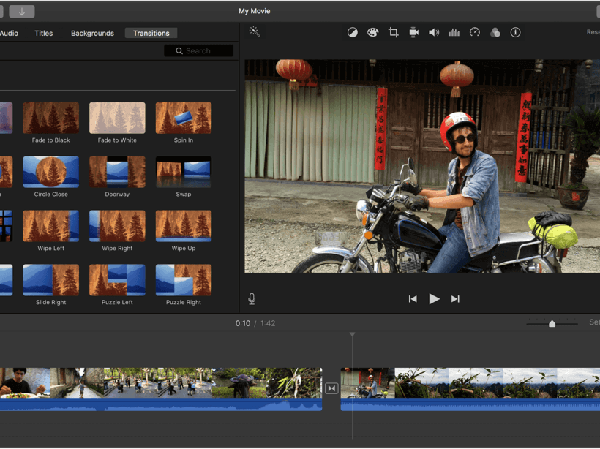
Task: Open the noise reduction and equalizer tool
Action: 454,32
